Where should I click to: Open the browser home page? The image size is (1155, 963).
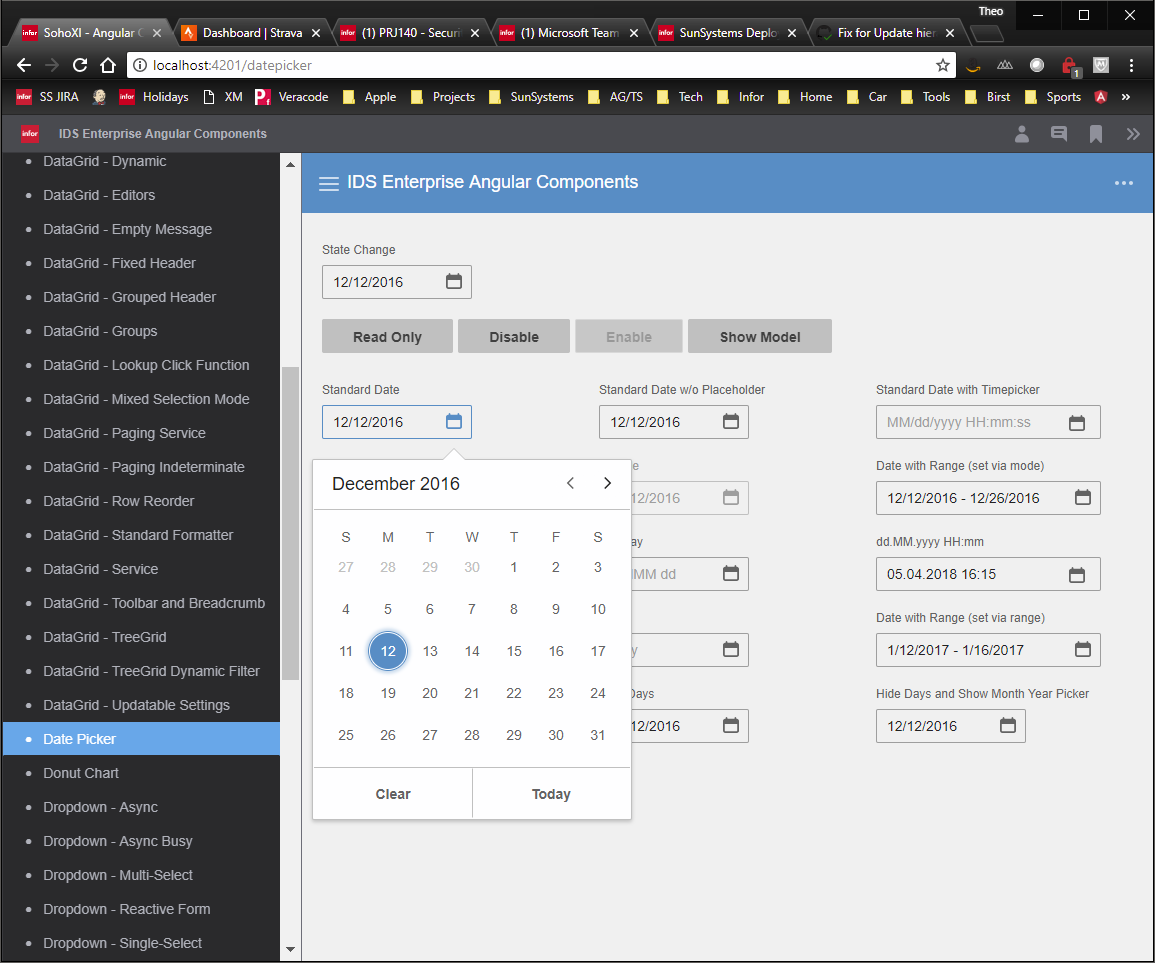pos(108,65)
